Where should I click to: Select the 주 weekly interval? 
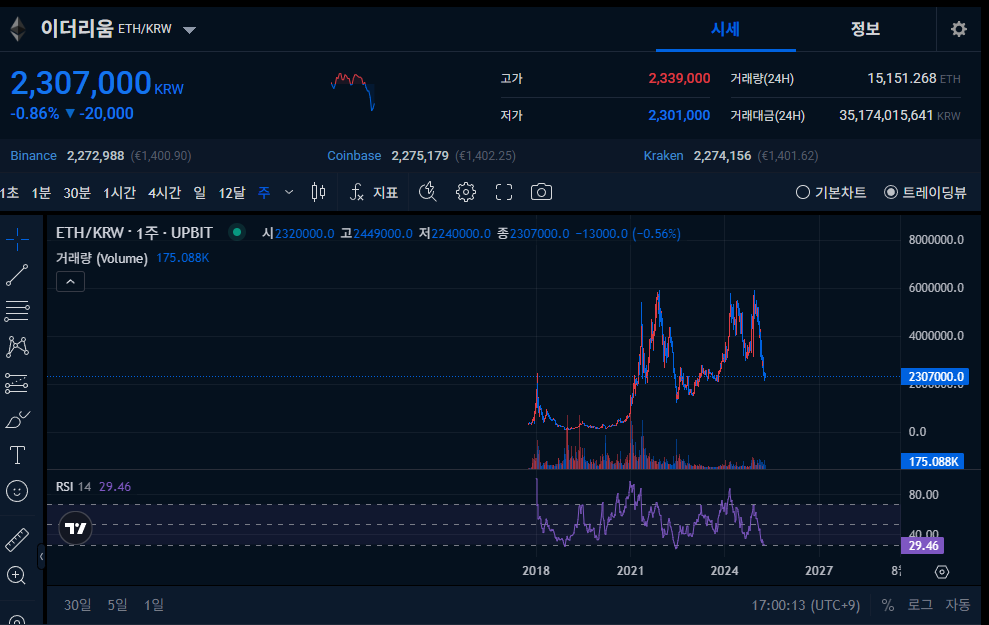pyautogui.click(x=264, y=192)
